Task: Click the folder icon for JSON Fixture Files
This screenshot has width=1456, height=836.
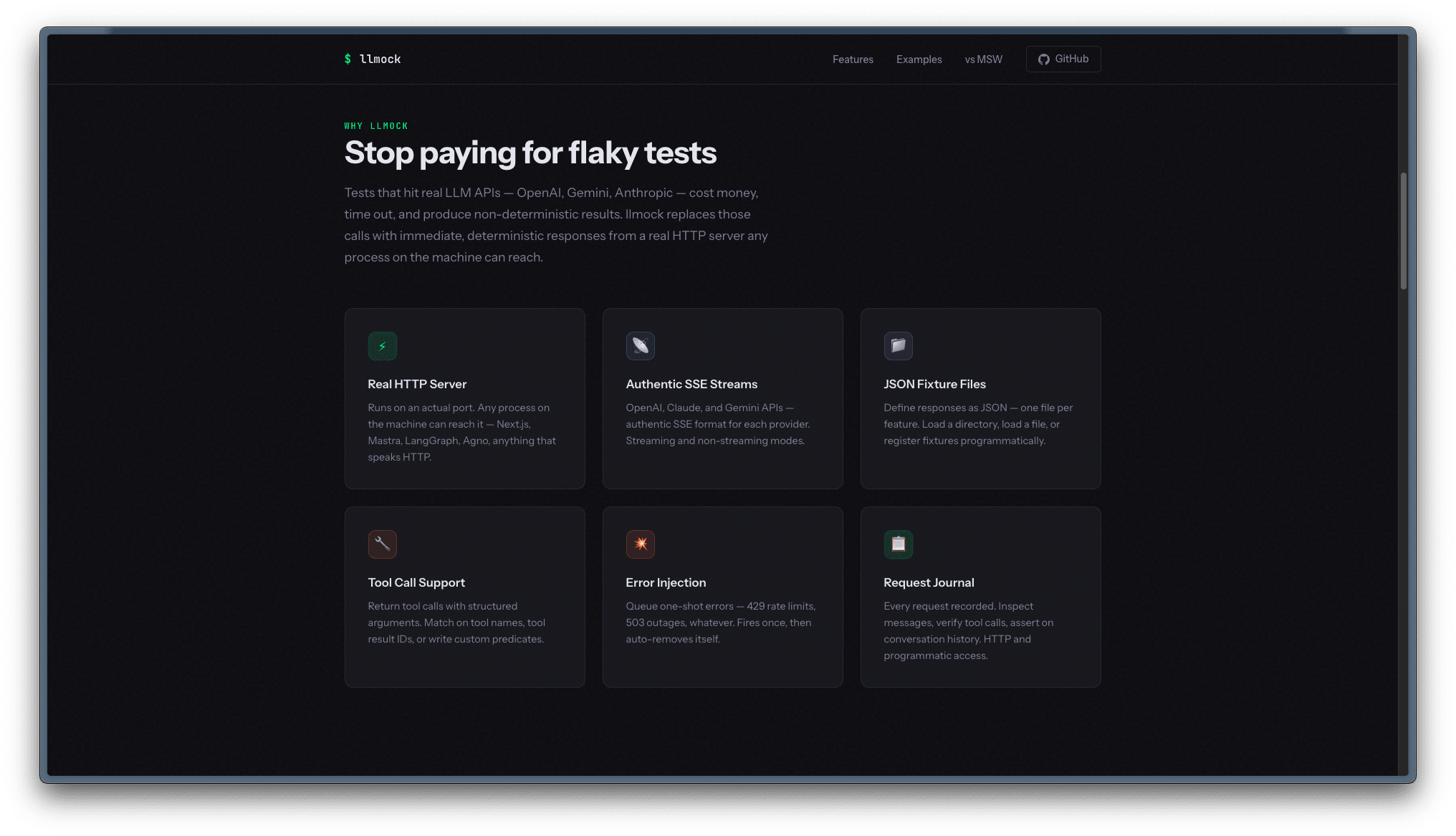Action: coord(898,346)
